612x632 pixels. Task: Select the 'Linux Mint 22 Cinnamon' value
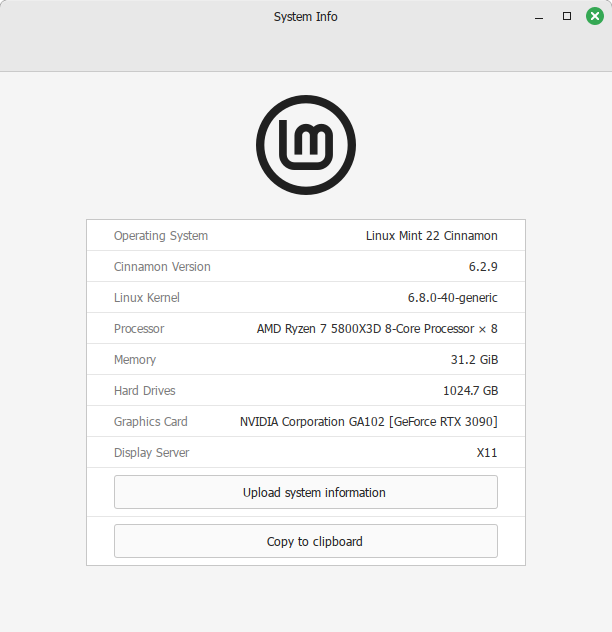point(431,236)
